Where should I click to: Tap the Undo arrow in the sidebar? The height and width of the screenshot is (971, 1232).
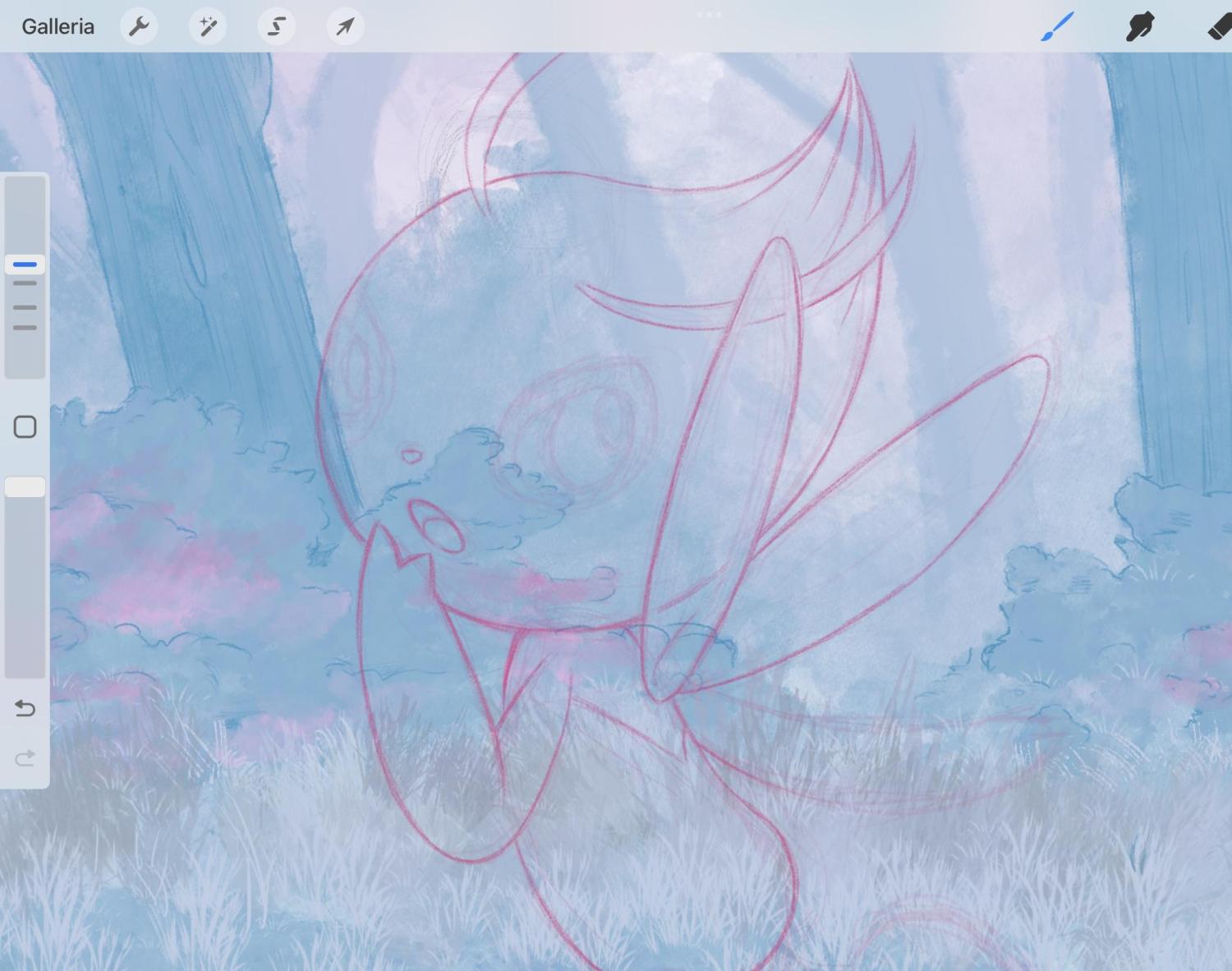25,708
